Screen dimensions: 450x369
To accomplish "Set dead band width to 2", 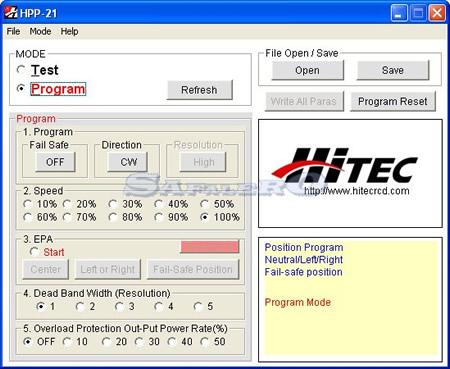I will click(x=80, y=306).
